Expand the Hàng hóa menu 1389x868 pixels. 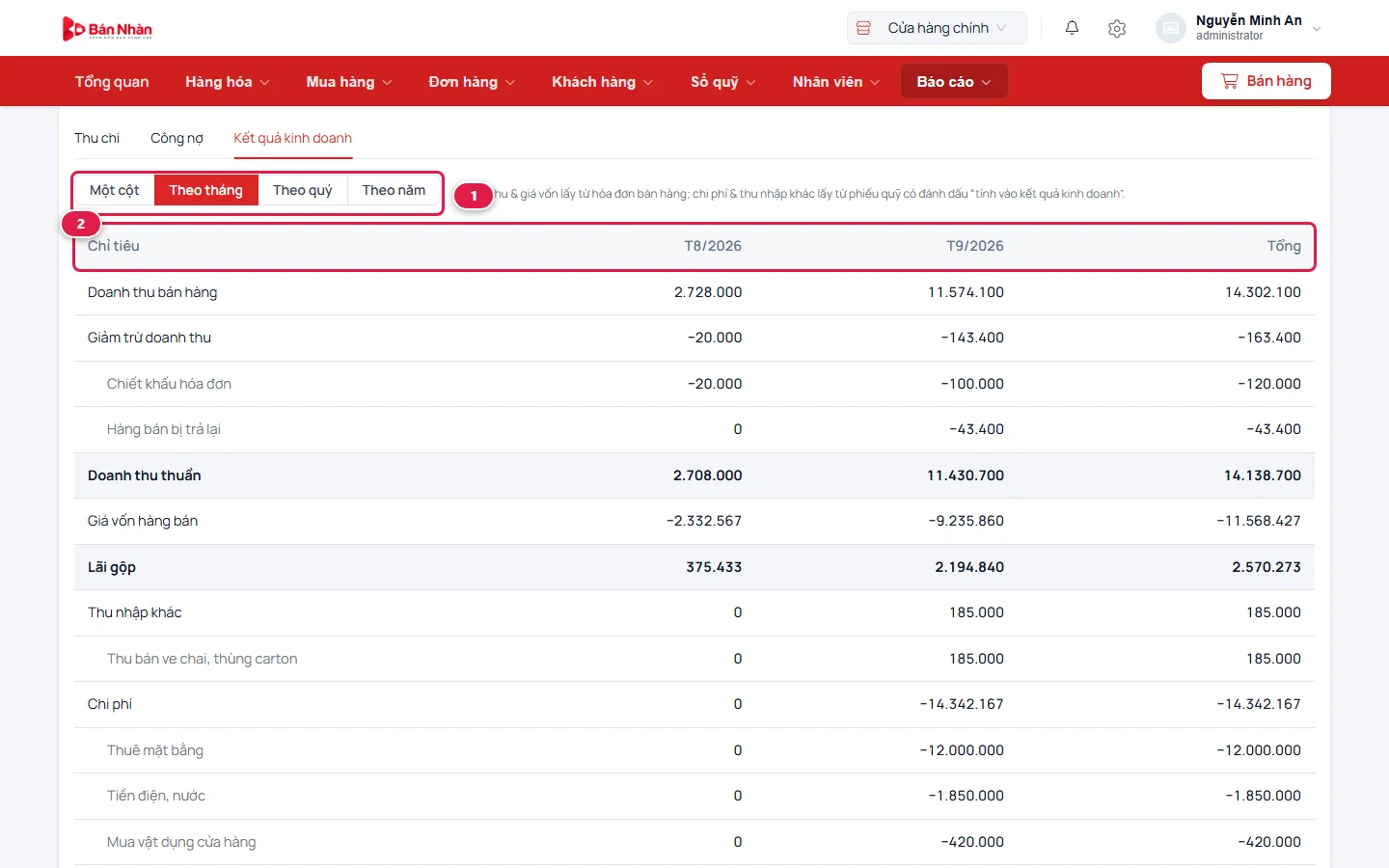[228, 82]
